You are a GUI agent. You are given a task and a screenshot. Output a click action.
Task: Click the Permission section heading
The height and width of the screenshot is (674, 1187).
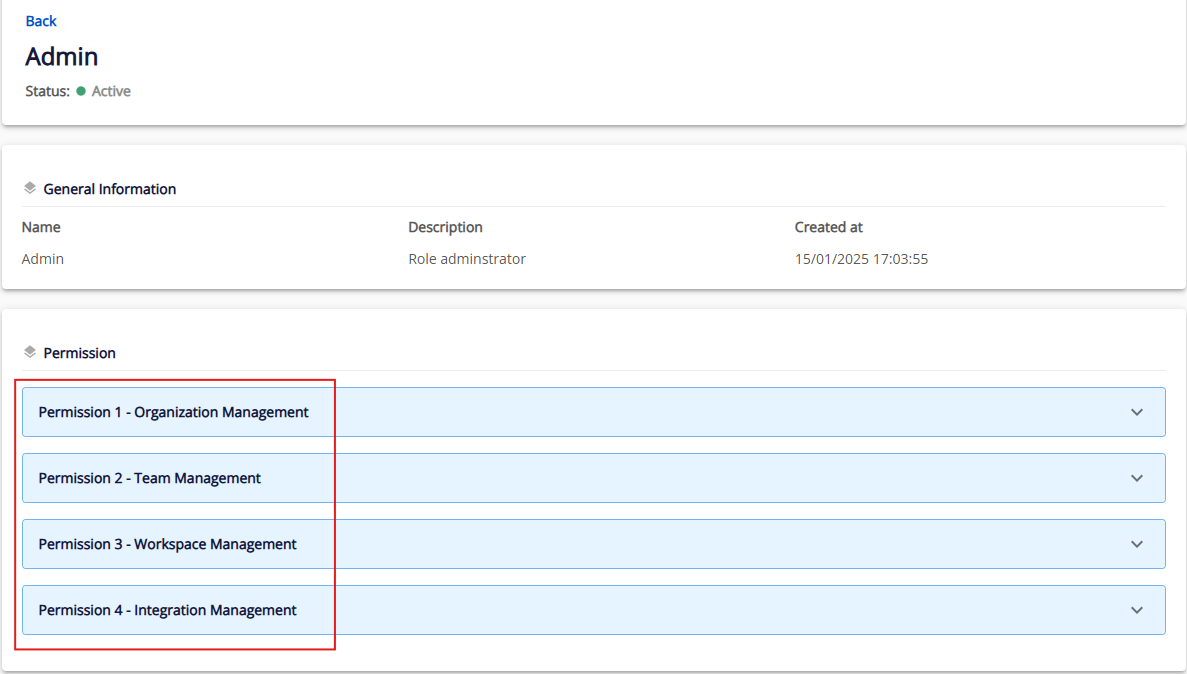(x=79, y=353)
